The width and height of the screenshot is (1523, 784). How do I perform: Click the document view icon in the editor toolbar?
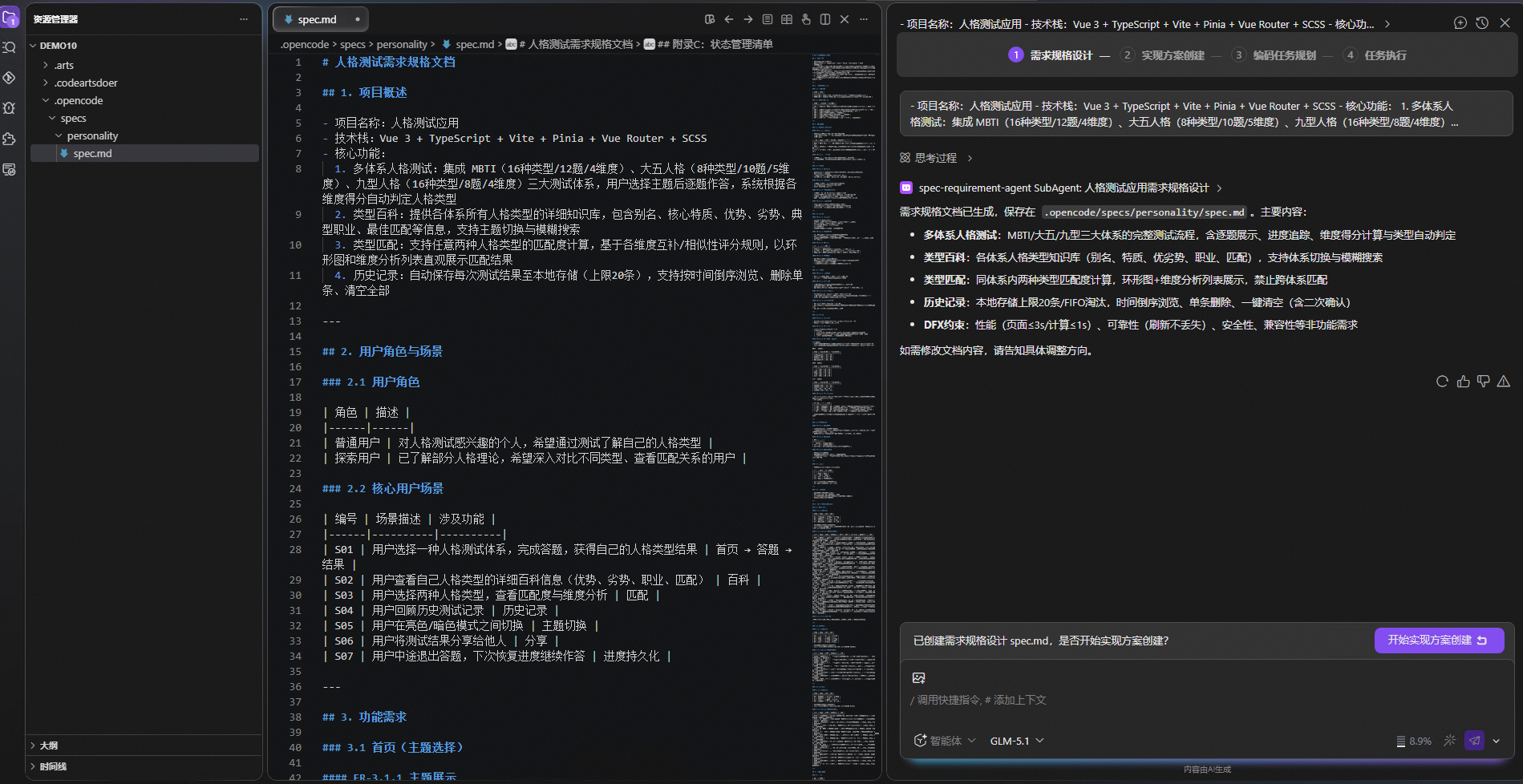pyautogui.click(x=768, y=19)
